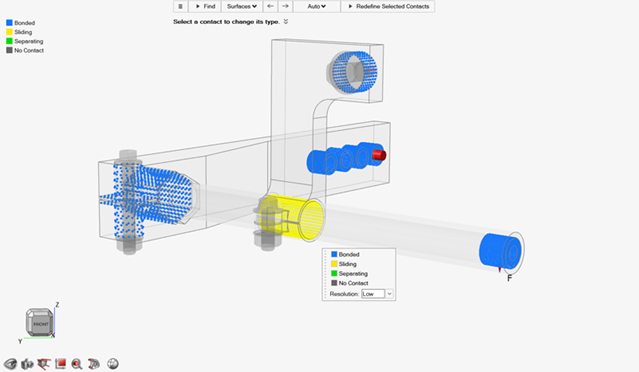
Task: Go to the previous contact arrow
Action: pos(270,7)
